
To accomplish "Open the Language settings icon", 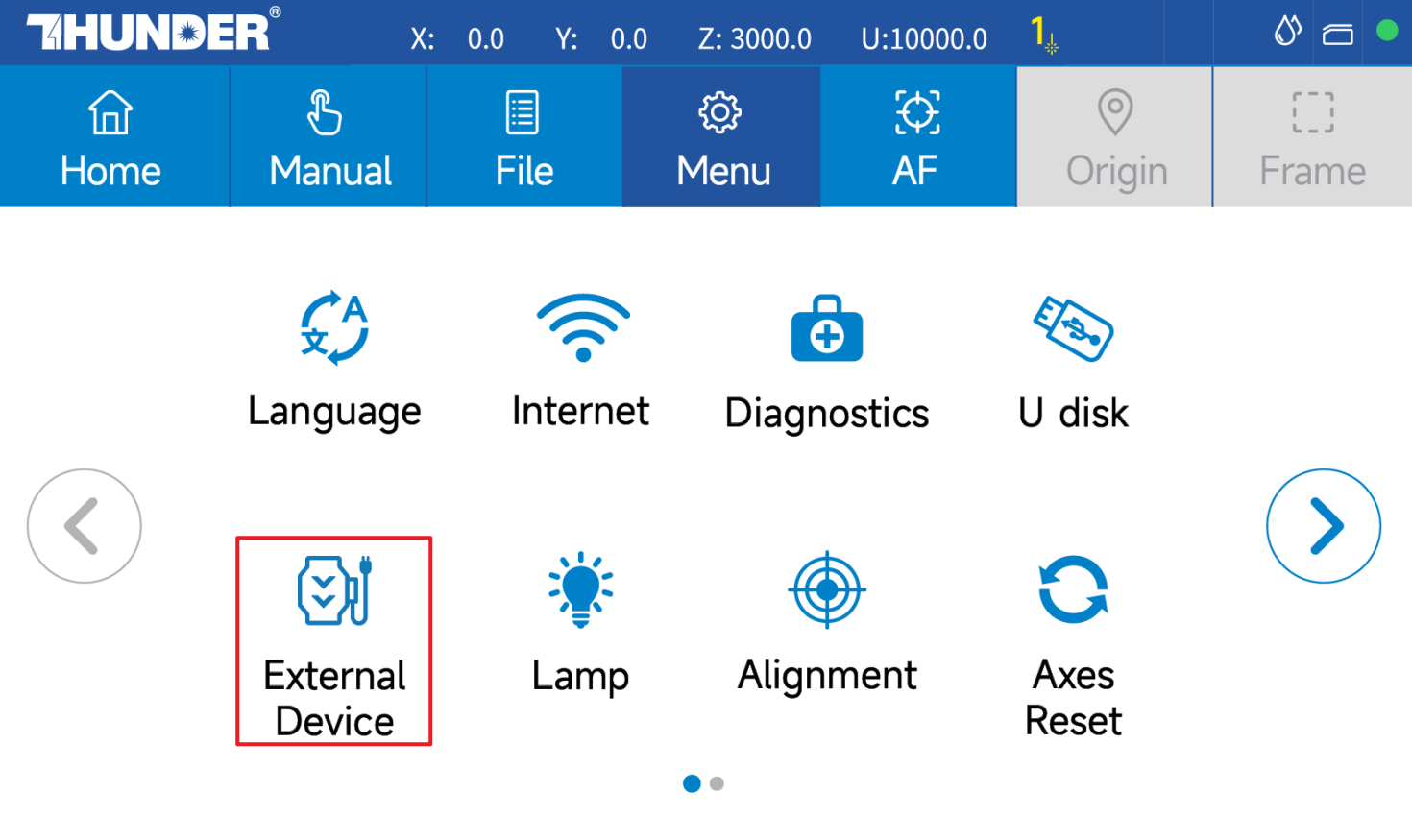I will 334,329.
